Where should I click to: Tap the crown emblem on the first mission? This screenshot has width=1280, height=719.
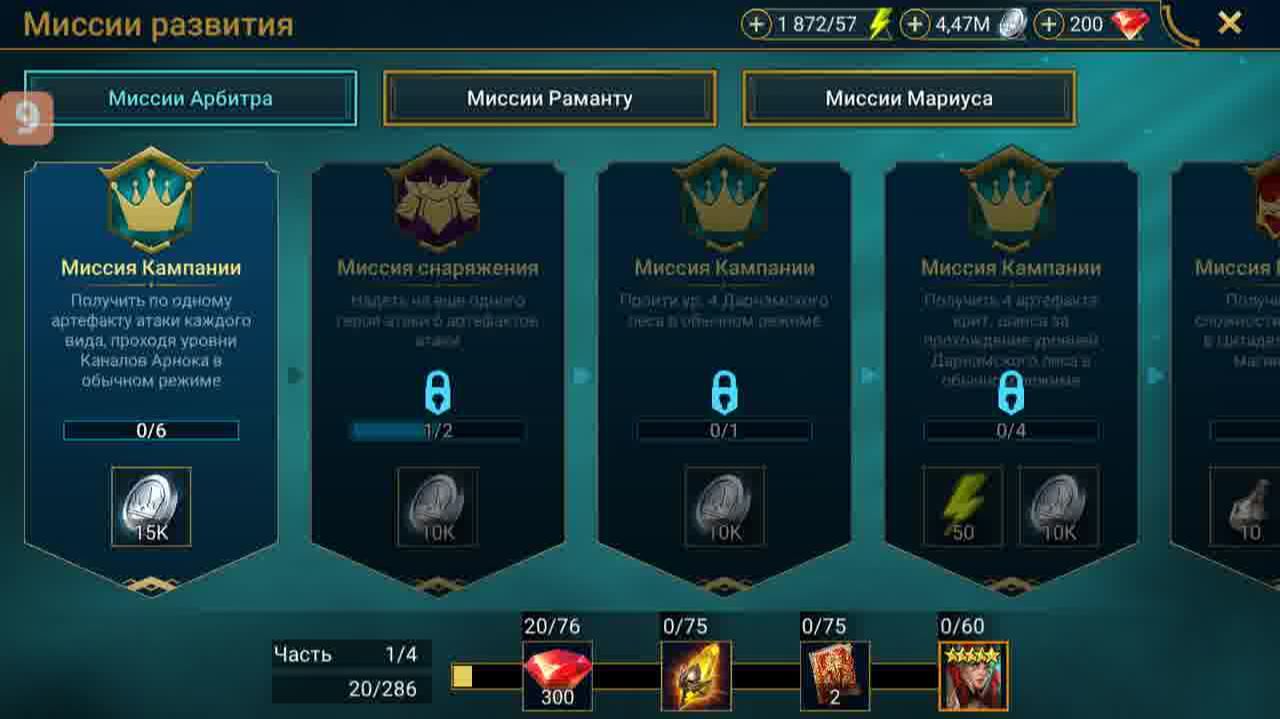tap(151, 200)
